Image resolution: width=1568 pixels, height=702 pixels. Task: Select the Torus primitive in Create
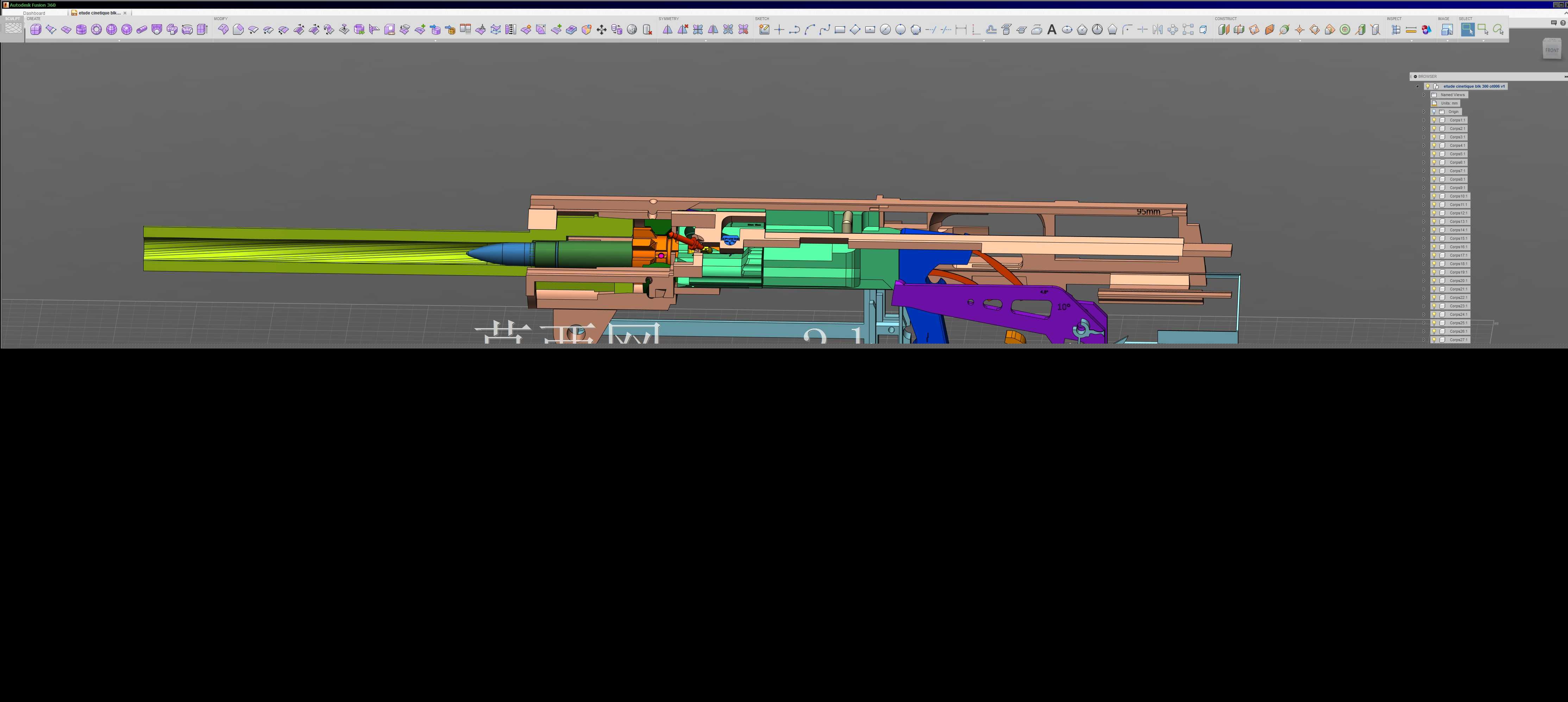pyautogui.click(x=96, y=29)
